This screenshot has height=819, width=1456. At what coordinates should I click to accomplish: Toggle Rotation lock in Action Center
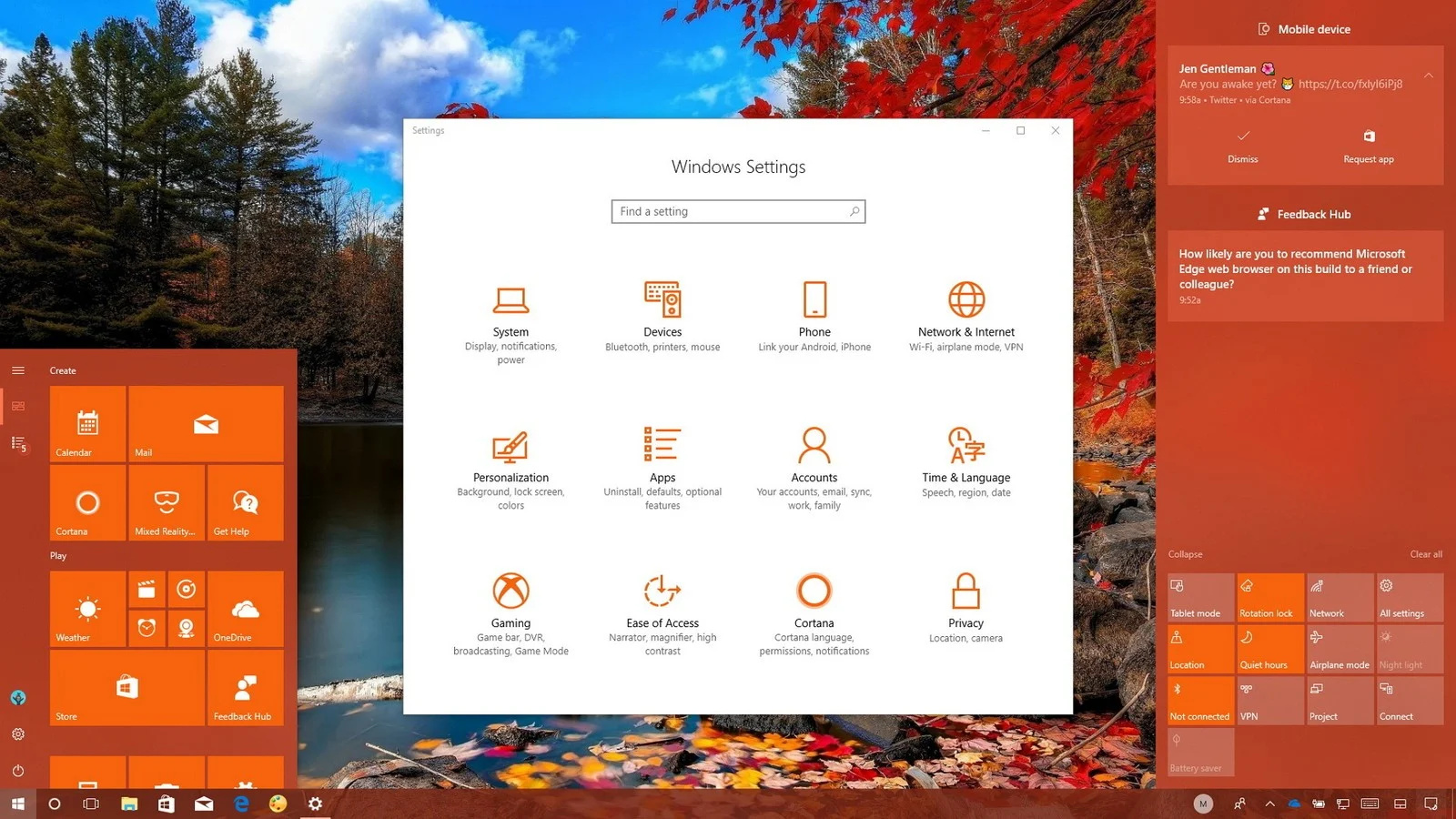click(1269, 596)
